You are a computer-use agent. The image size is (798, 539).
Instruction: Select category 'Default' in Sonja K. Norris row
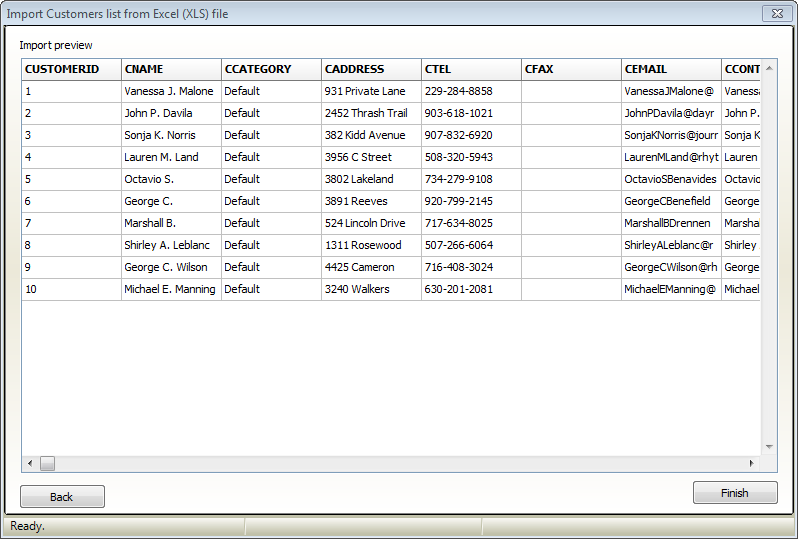(271, 135)
